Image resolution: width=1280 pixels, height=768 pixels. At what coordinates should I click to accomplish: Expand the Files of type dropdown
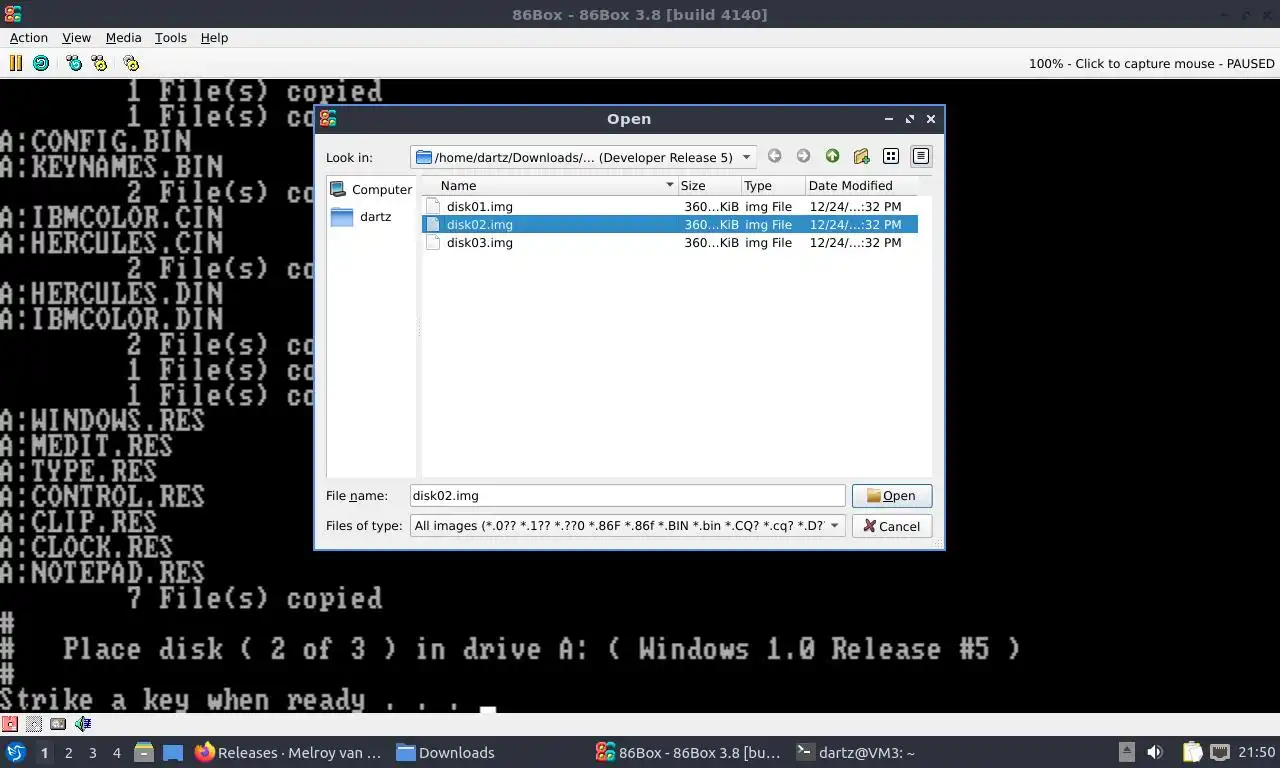[835, 526]
